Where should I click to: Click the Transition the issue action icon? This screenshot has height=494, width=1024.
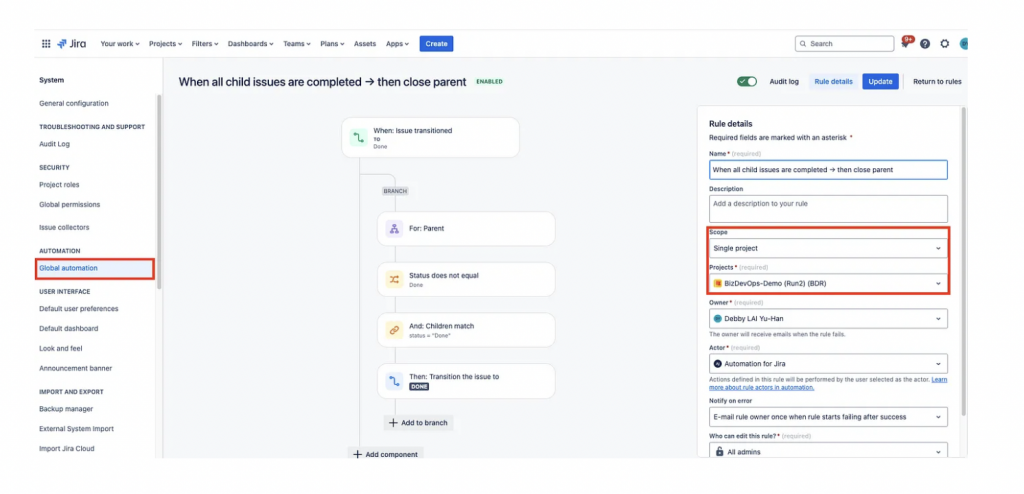point(394,381)
